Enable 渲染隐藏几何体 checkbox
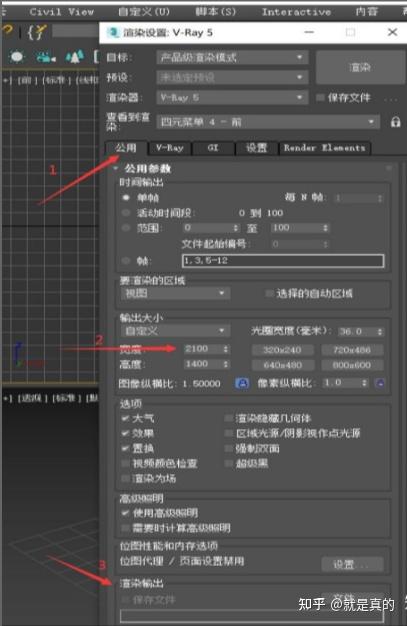Viewport: 407px width, 626px height. (x=228, y=418)
